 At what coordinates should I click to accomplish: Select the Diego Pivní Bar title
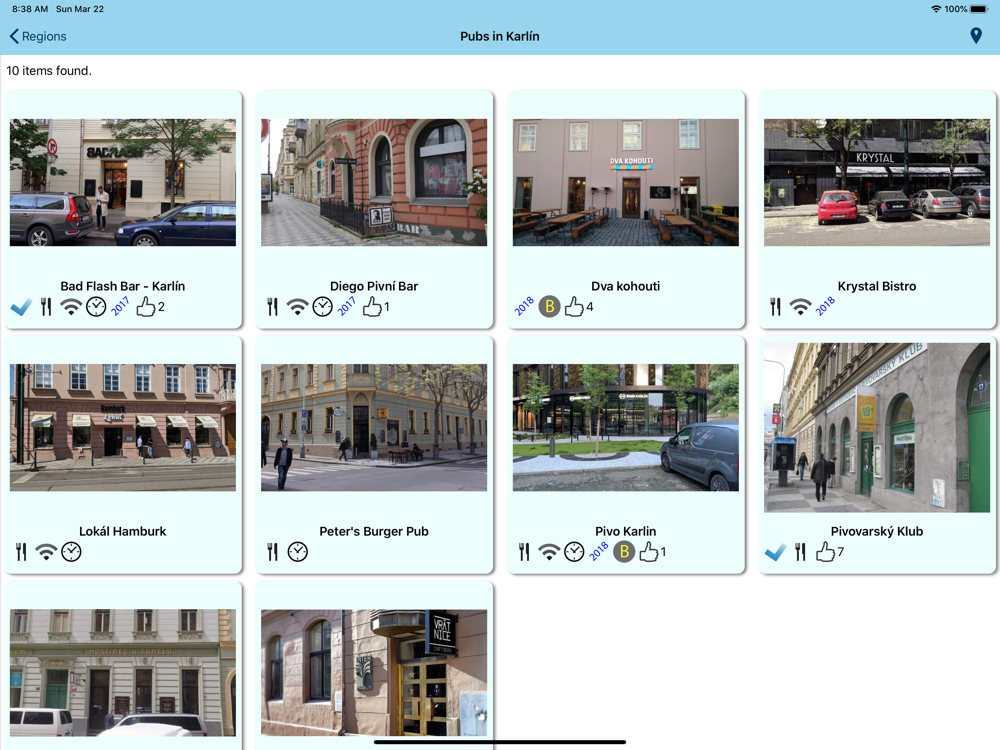pyautogui.click(x=374, y=286)
